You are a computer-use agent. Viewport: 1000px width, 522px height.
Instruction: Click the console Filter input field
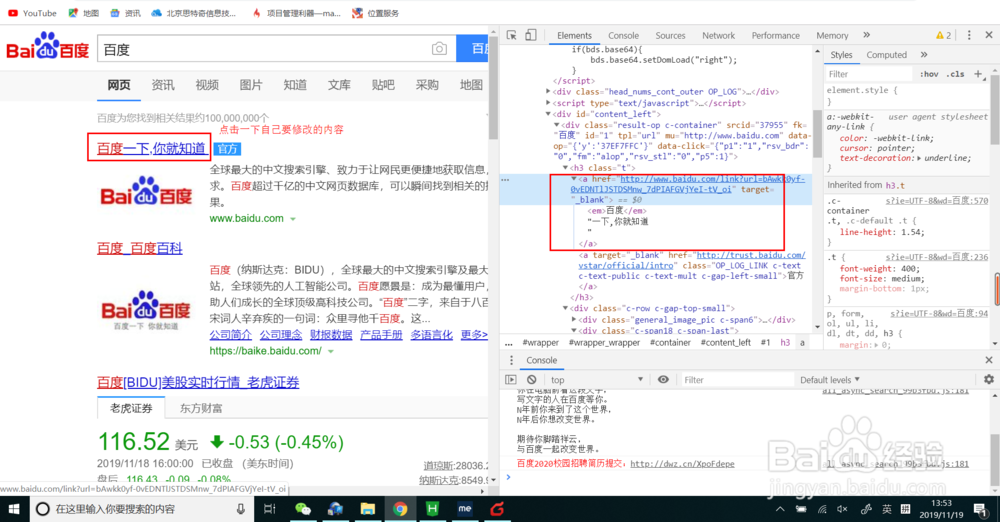[x=737, y=380]
